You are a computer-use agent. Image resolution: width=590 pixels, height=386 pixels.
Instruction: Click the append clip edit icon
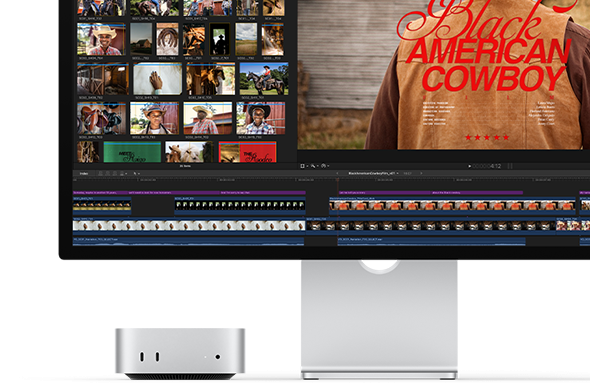point(115,173)
